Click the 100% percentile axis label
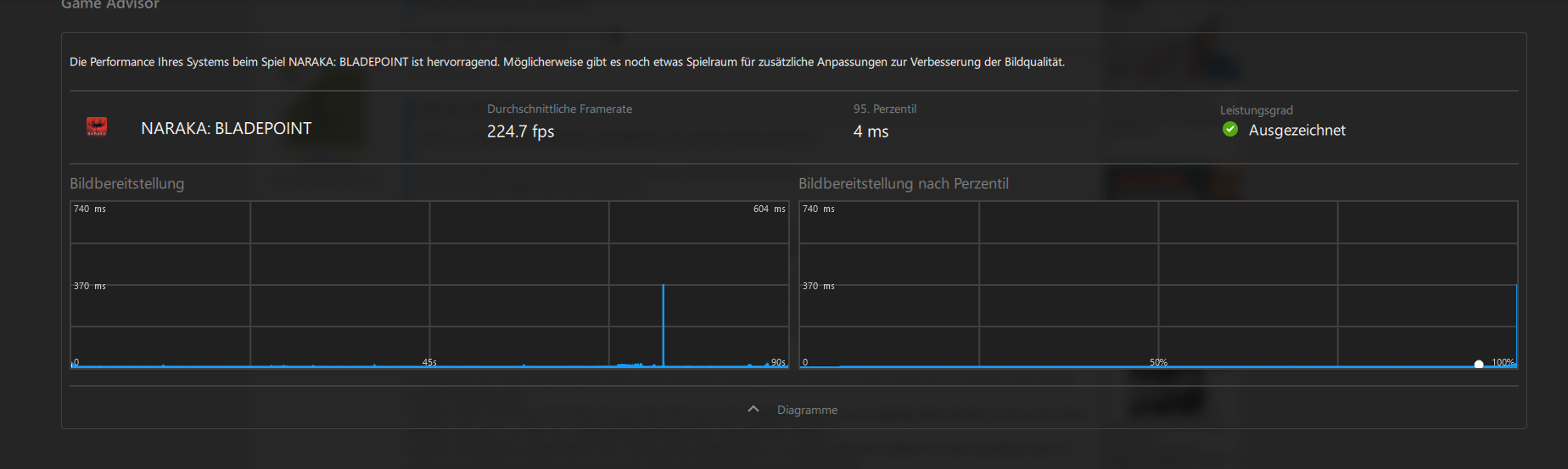Screen dimensions: 1568x469 1503,362
